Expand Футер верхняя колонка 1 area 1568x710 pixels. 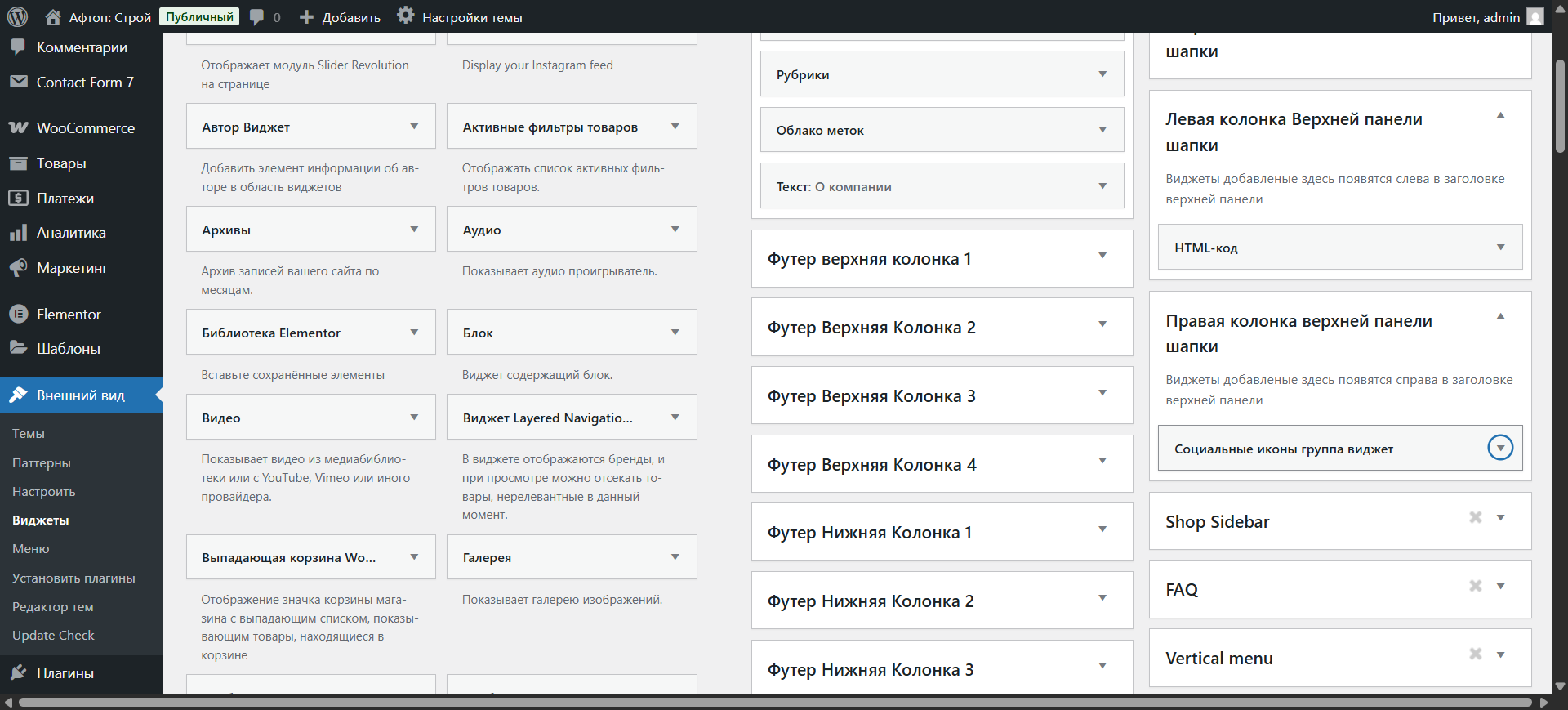[x=1102, y=257]
